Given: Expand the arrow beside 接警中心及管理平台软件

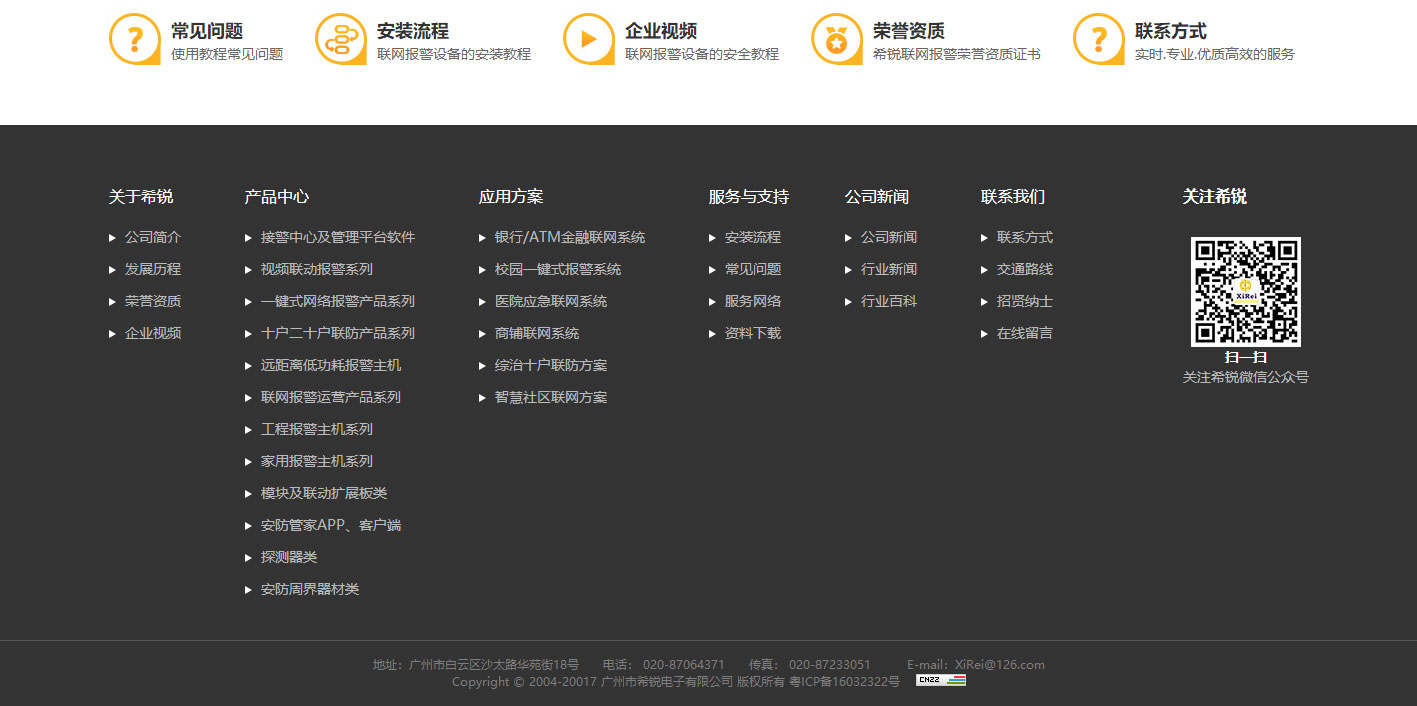Looking at the screenshot, I should coord(248,237).
